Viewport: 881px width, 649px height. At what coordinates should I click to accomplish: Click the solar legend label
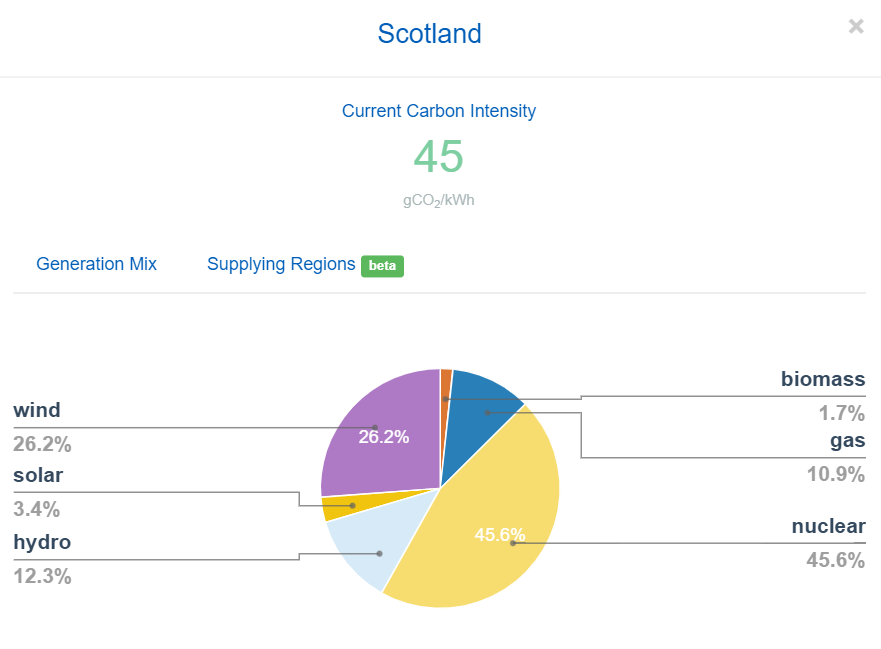point(38,475)
